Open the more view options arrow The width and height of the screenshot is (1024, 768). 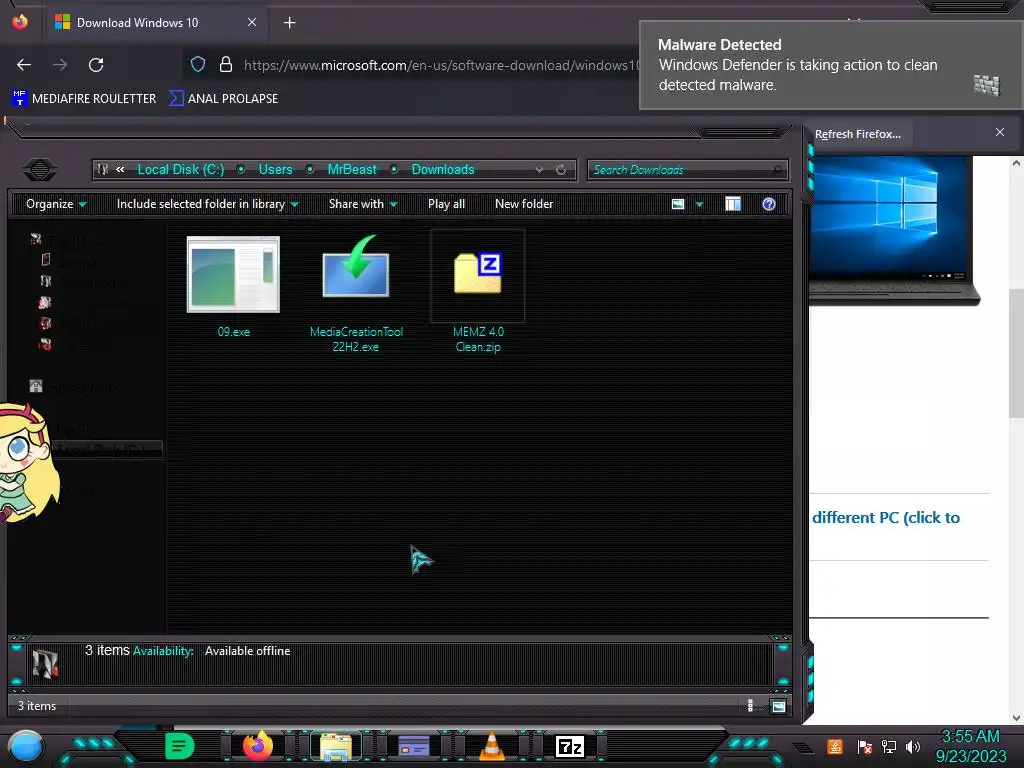699,204
